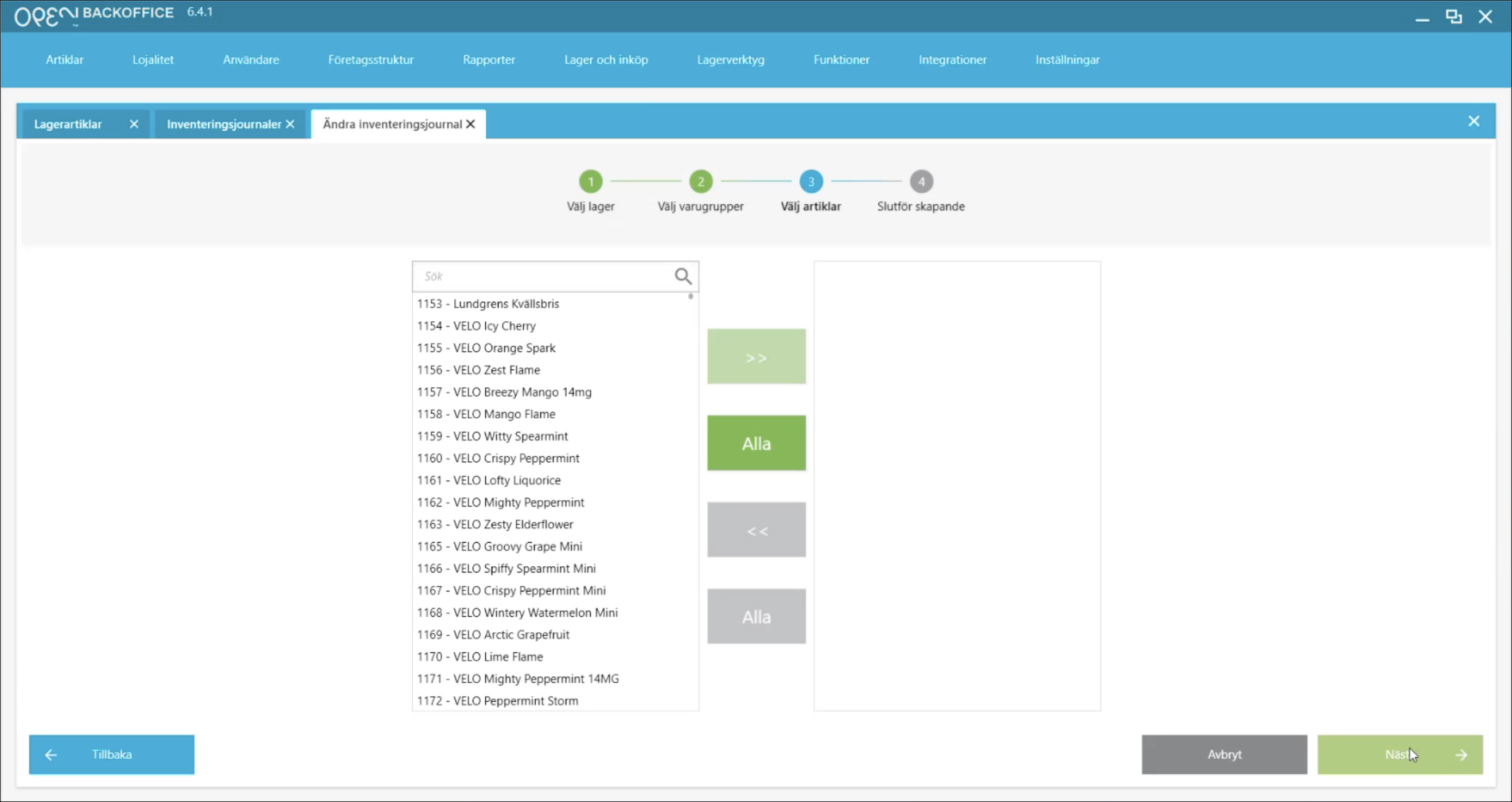Image resolution: width=1512 pixels, height=802 pixels.
Task: Open the Företagsstruktur menu
Action: pos(371,59)
